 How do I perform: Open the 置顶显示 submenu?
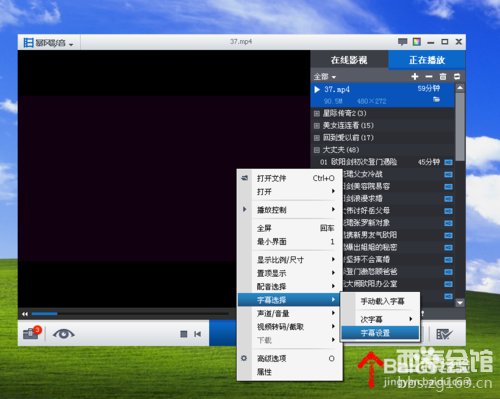pyautogui.click(x=290, y=273)
